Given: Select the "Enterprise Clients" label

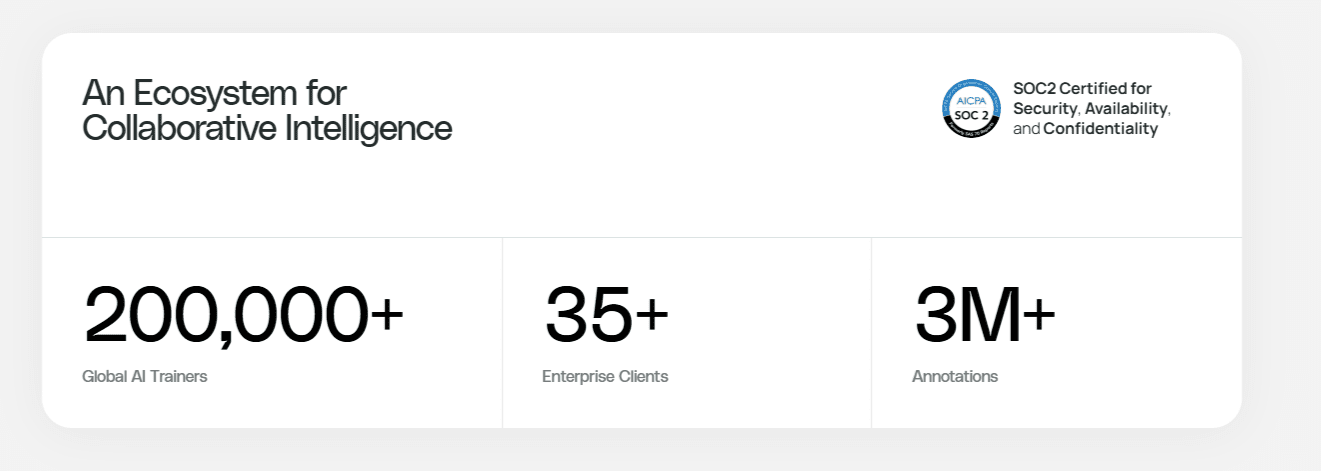Looking at the screenshot, I should (x=605, y=377).
